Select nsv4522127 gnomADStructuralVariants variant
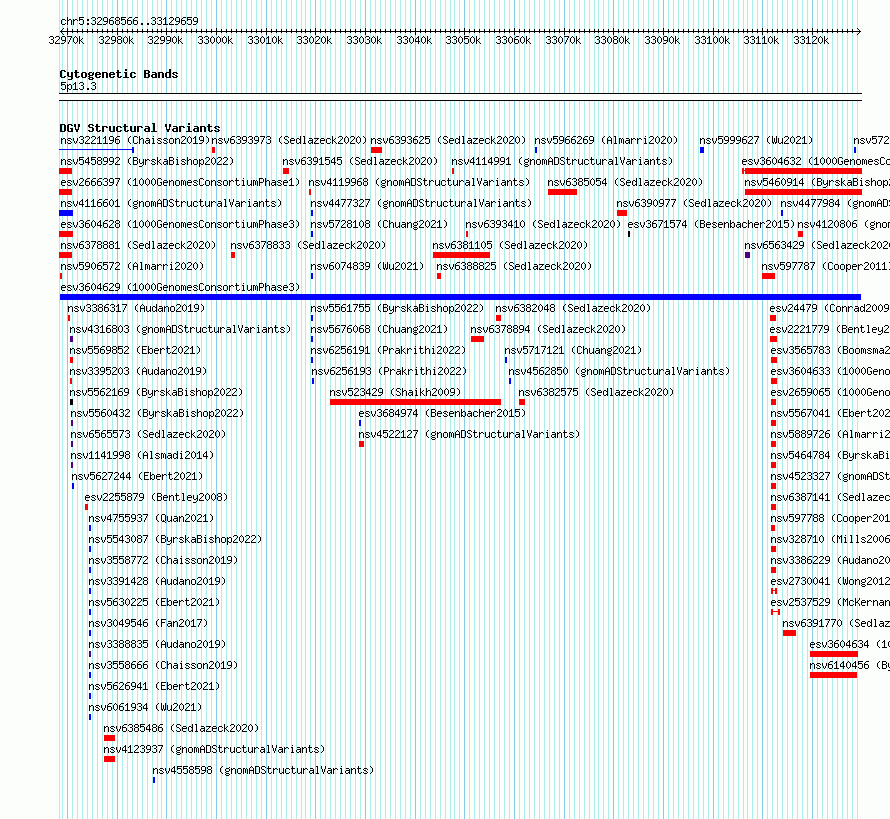Screen dimensions: 890x819 pos(469,434)
